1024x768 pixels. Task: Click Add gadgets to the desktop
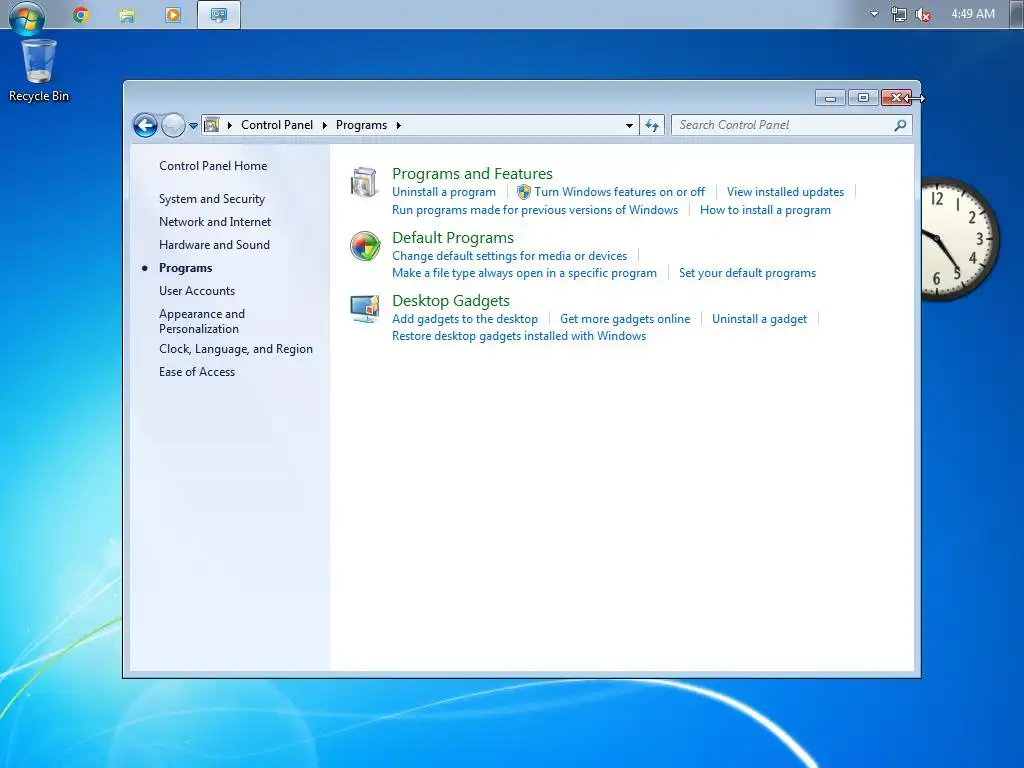tap(465, 319)
